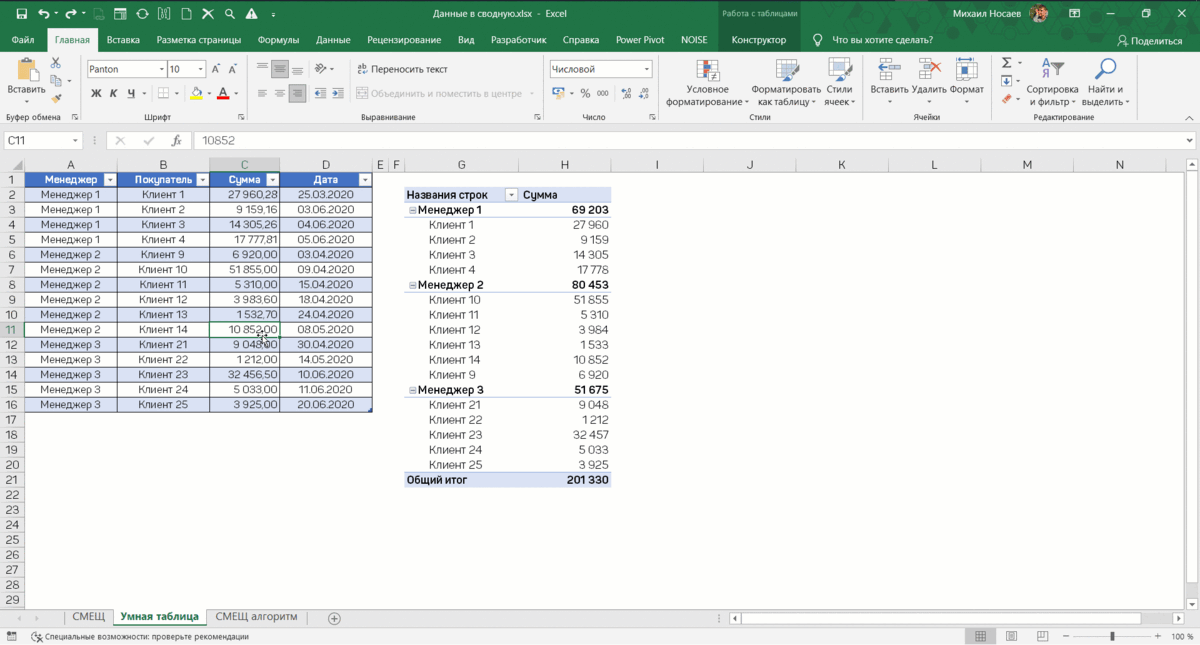
Task: Toggle italic formatting (К)
Action: [x=114, y=93]
